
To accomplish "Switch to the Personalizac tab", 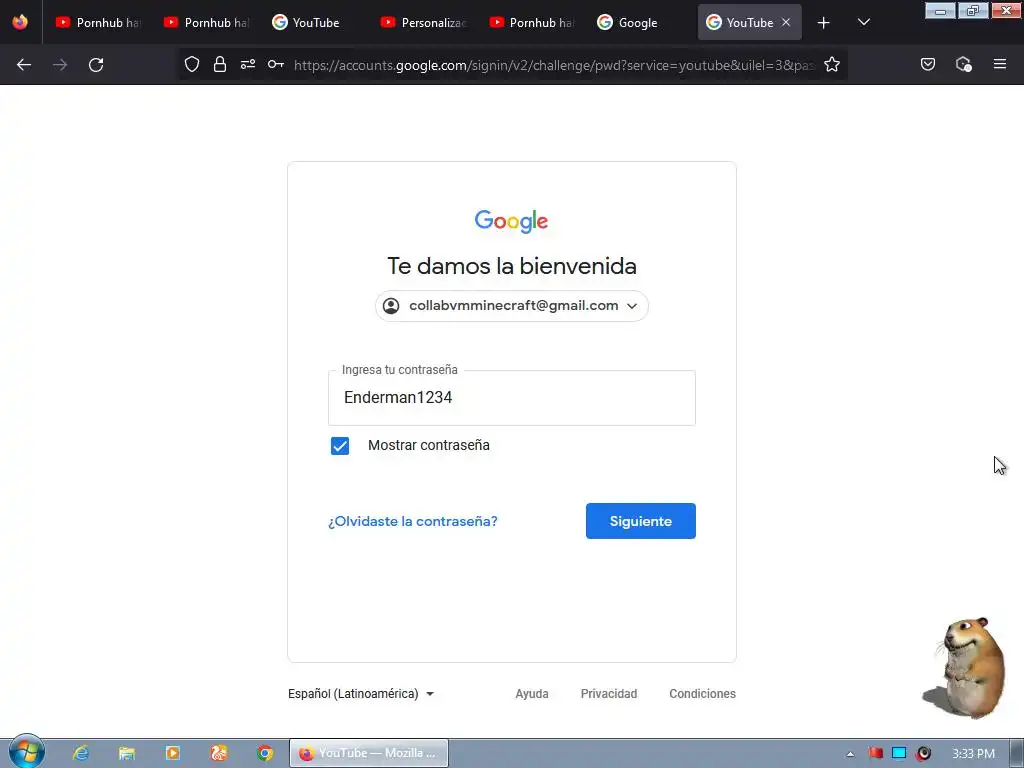I will [423, 22].
